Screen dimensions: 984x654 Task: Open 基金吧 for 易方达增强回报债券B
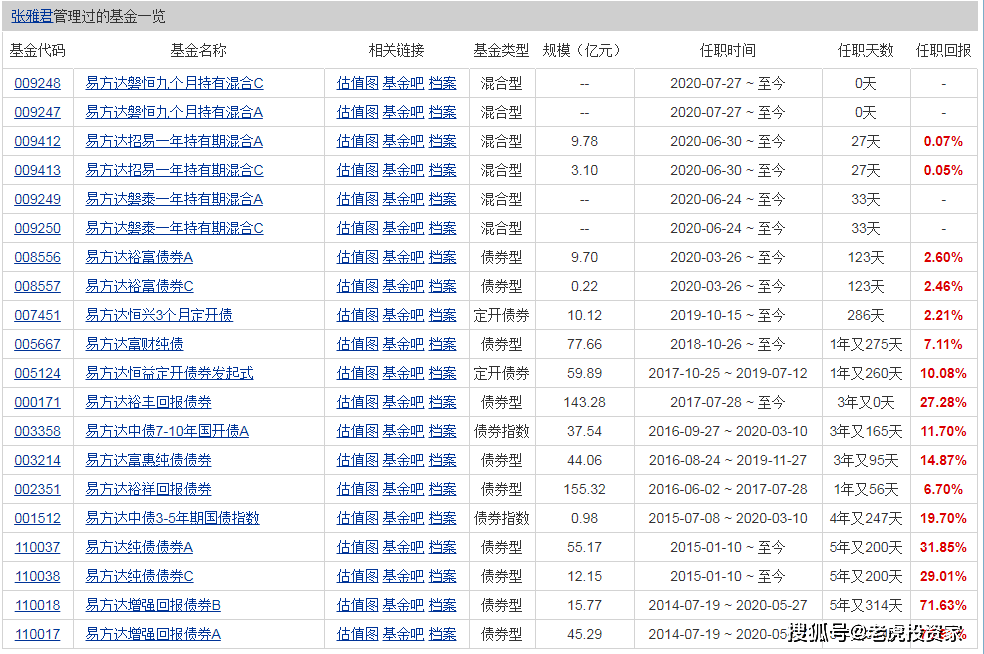click(x=403, y=605)
